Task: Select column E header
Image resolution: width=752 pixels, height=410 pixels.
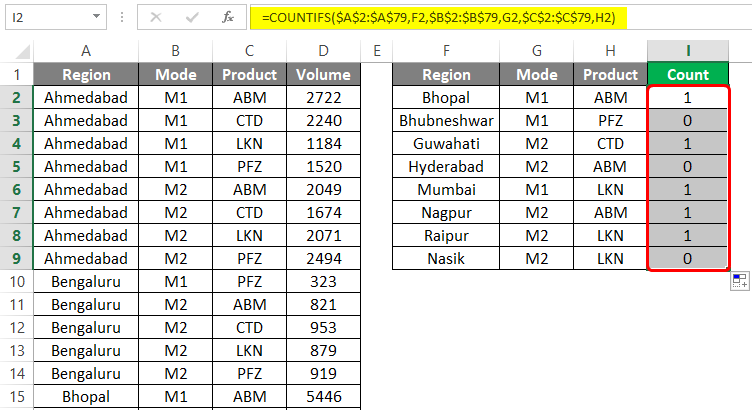Action: [x=376, y=51]
